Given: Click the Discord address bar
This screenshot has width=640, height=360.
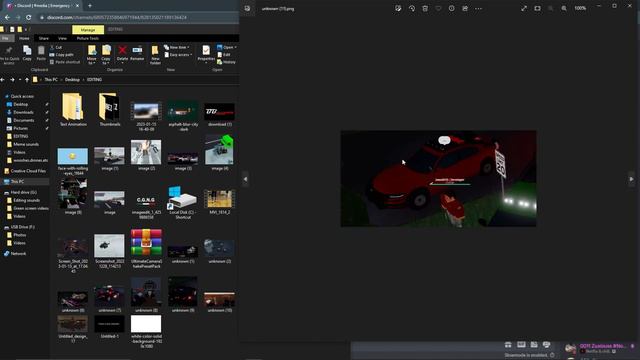Looking at the screenshot, I should tap(139, 18).
